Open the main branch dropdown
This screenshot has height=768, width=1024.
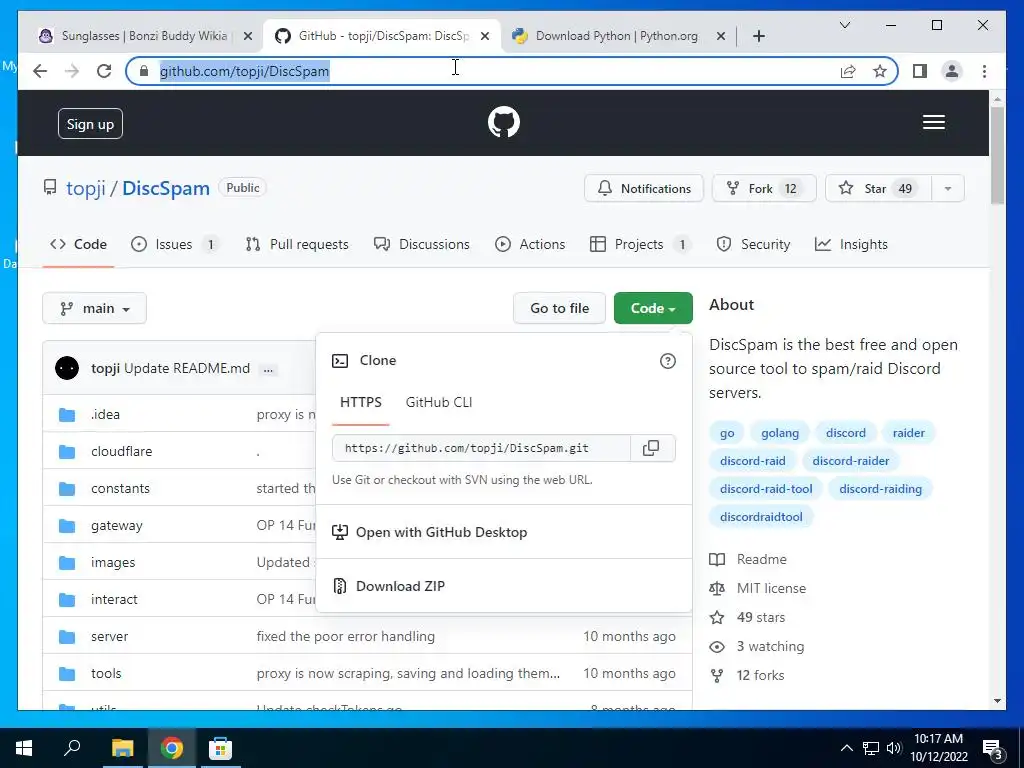click(x=95, y=308)
